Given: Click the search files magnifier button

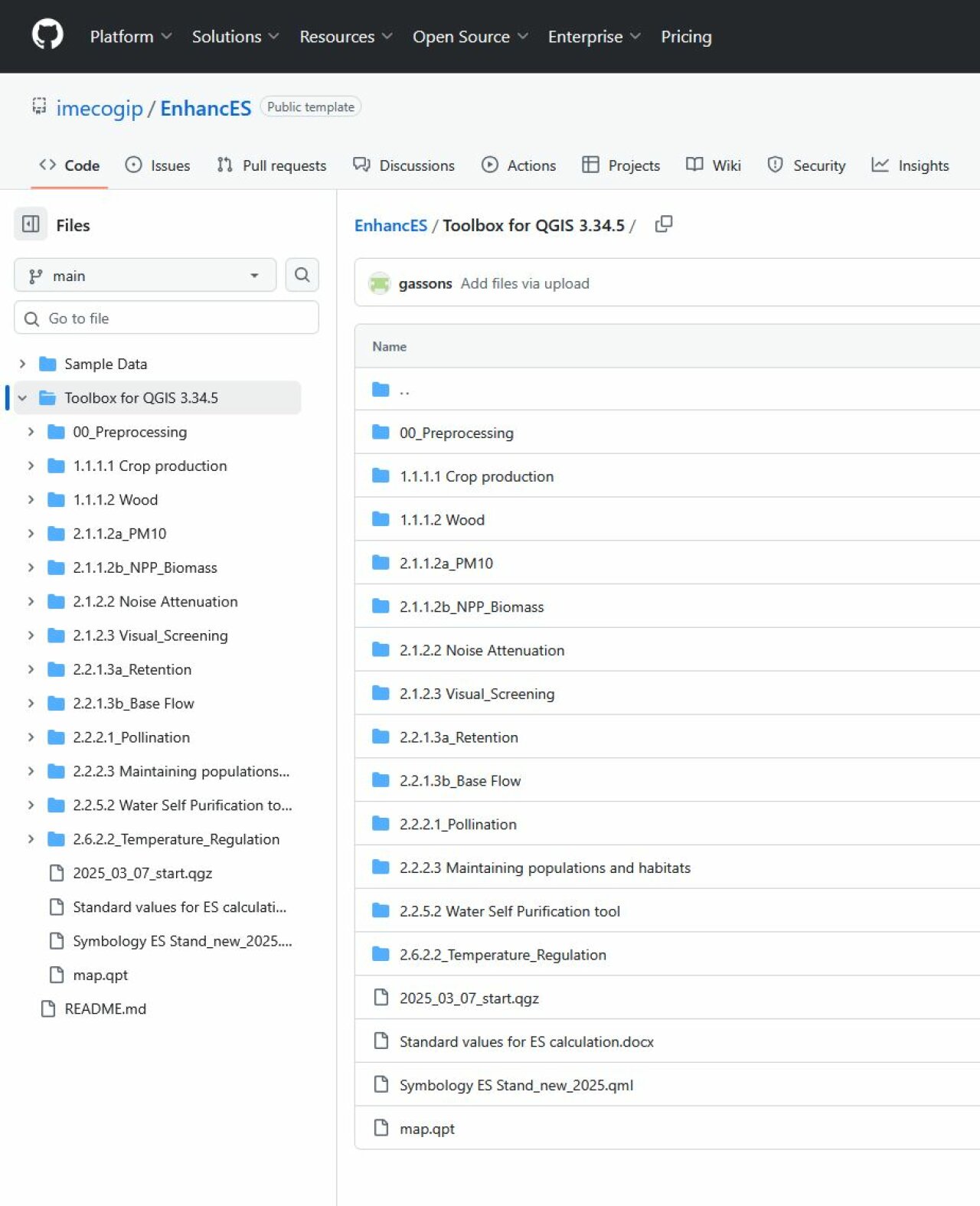Looking at the screenshot, I should click(x=302, y=275).
